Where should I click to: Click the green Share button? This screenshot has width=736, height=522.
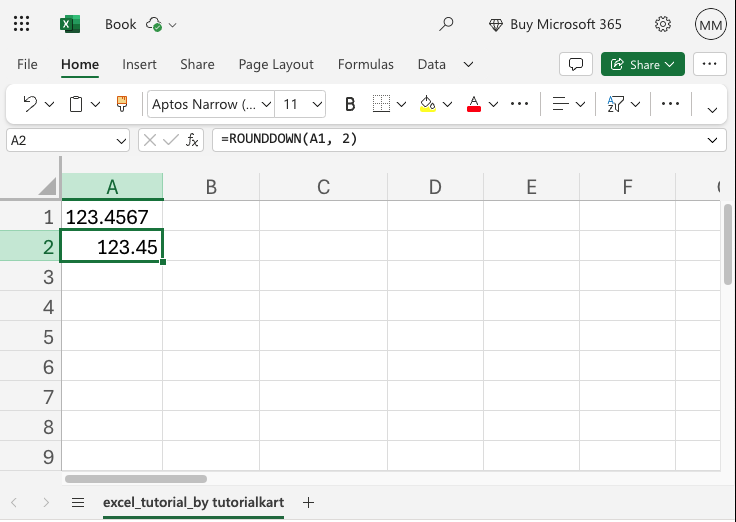(643, 64)
